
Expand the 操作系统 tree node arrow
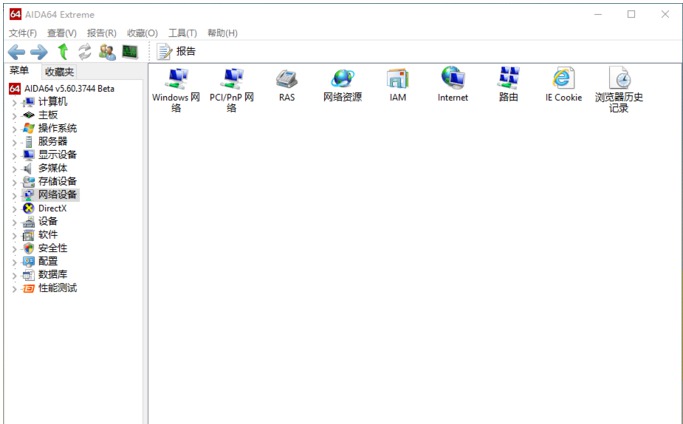[x=14, y=129]
